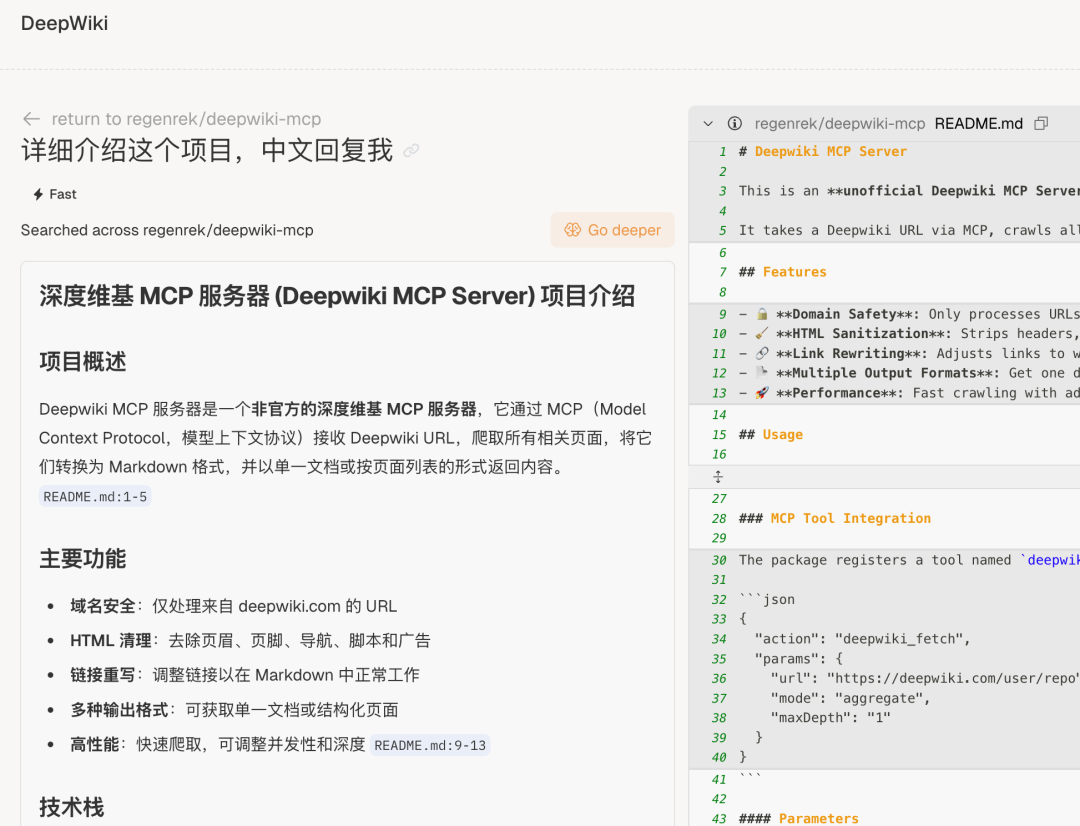Open the README.md:9-13 citation

pyautogui.click(x=430, y=745)
